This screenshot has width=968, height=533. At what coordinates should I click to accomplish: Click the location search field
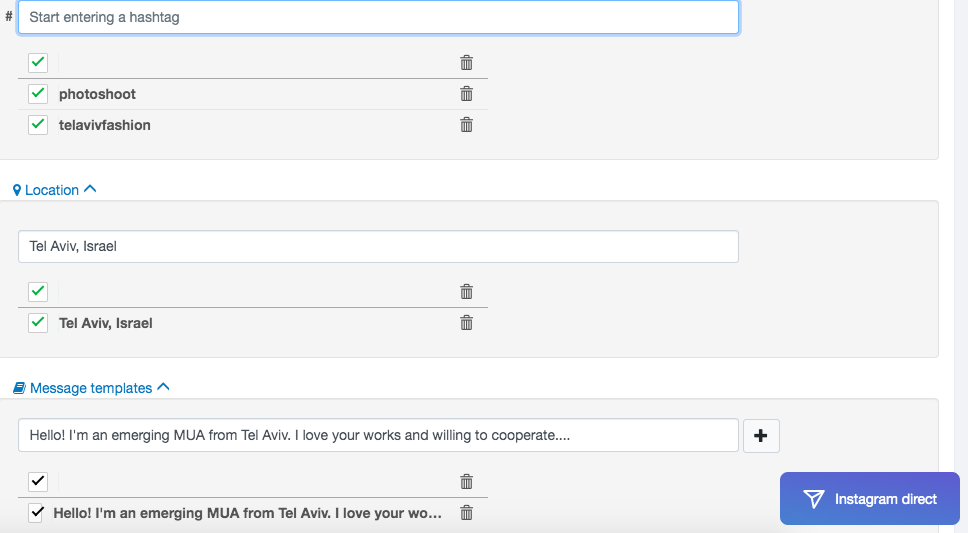coord(378,246)
